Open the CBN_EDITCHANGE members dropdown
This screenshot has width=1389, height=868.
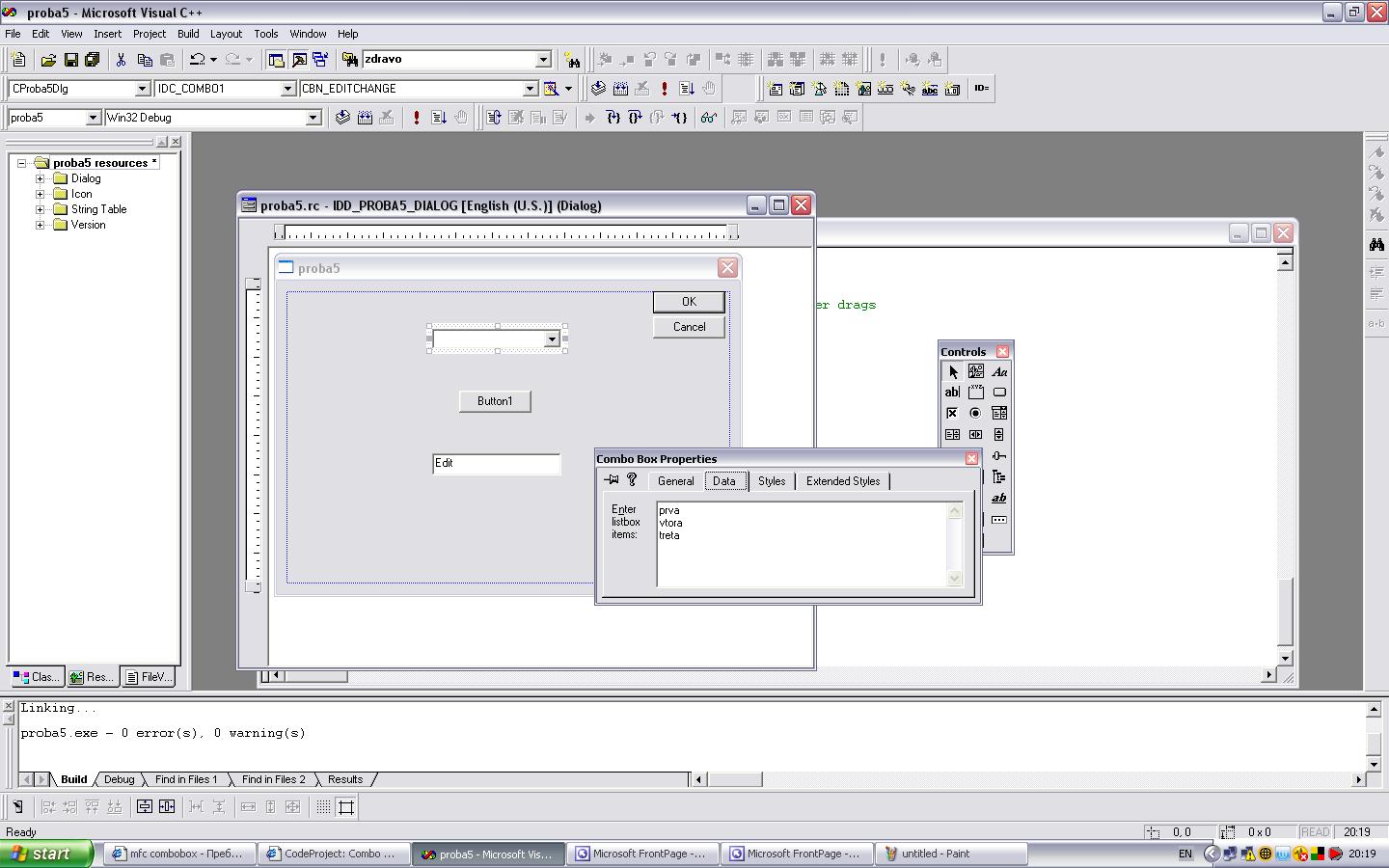pos(530,89)
